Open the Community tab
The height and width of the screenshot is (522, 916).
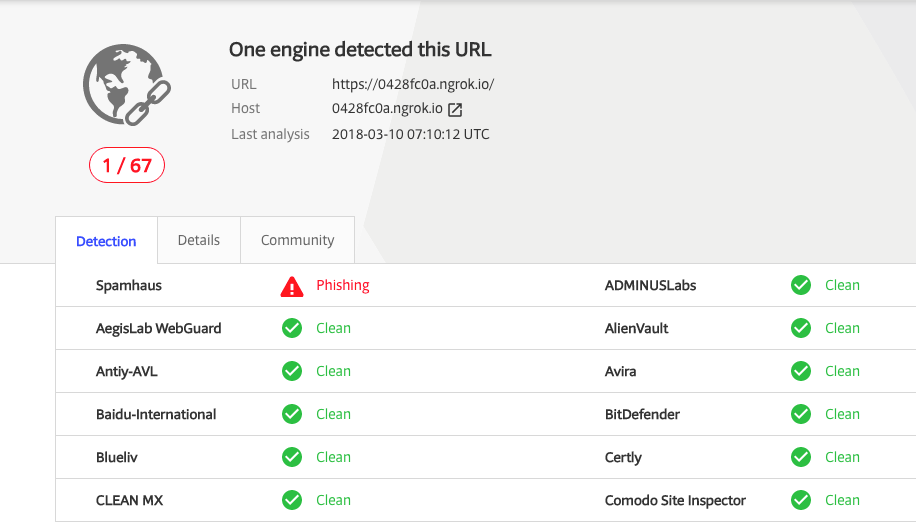point(297,240)
